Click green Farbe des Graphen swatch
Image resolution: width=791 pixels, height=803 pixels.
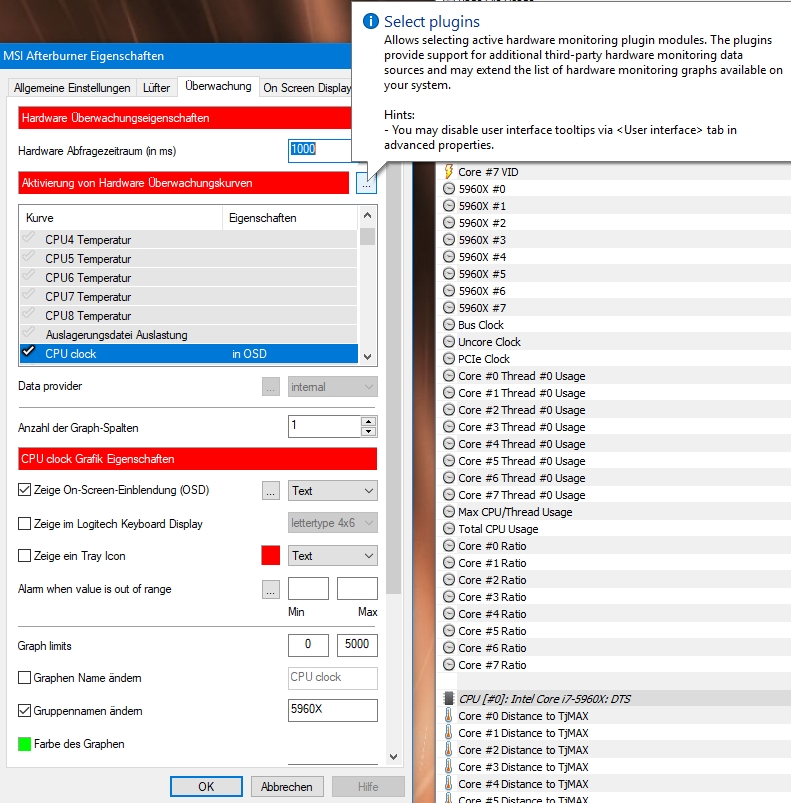tap(24, 744)
